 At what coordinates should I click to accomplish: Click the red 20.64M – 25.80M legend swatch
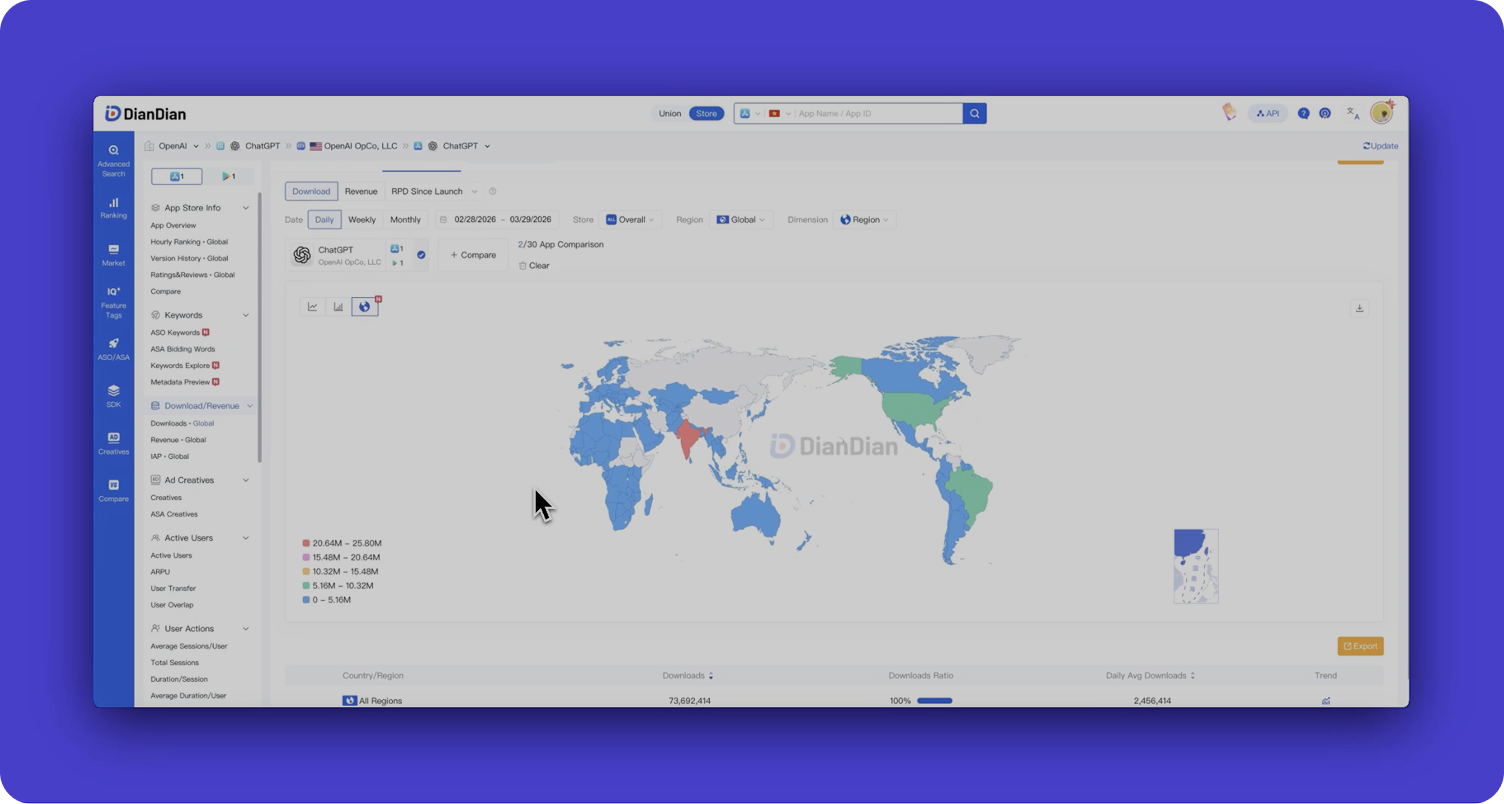306,543
